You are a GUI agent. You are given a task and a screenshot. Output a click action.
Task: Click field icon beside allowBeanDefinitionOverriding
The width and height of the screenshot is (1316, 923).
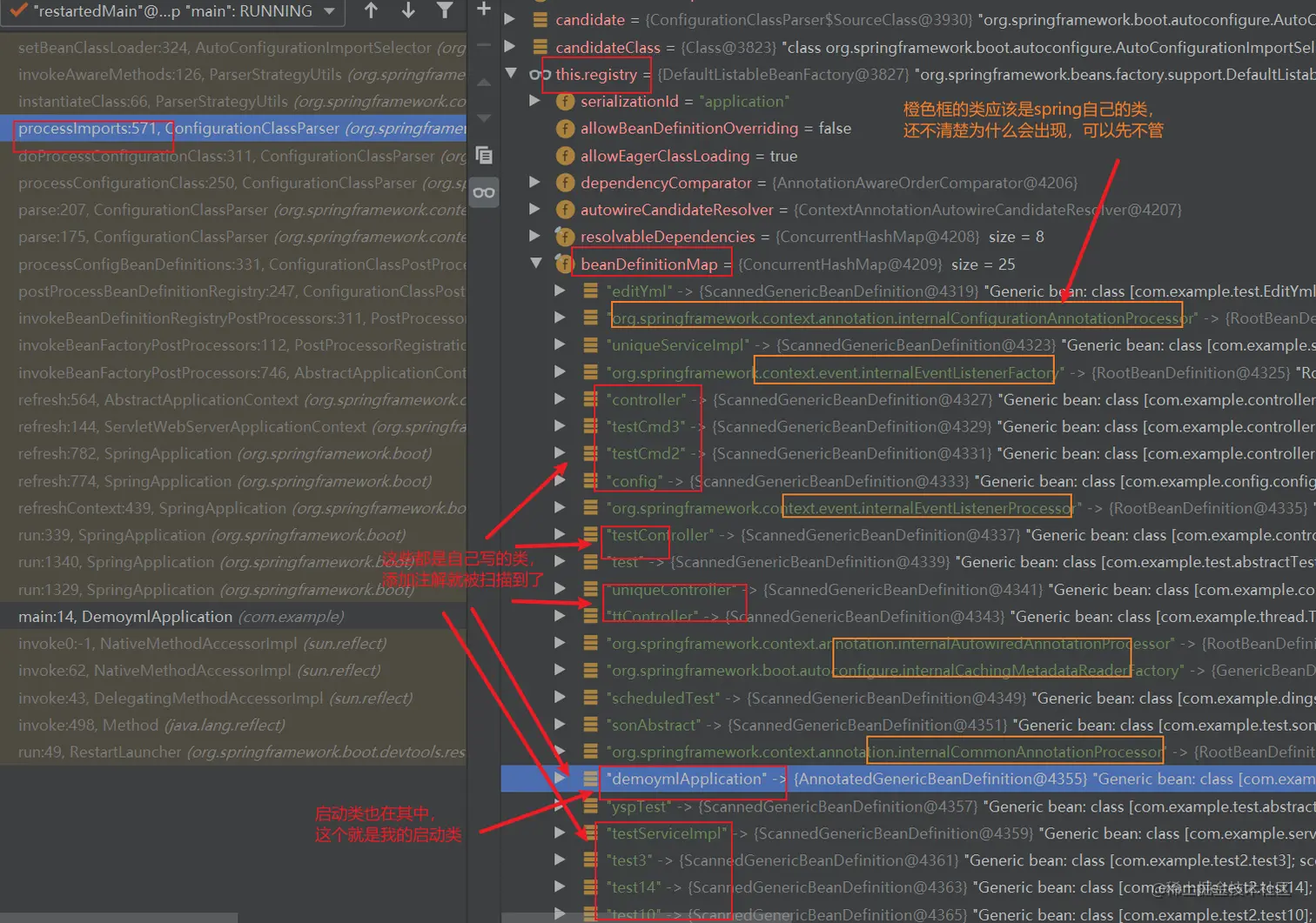click(x=566, y=129)
